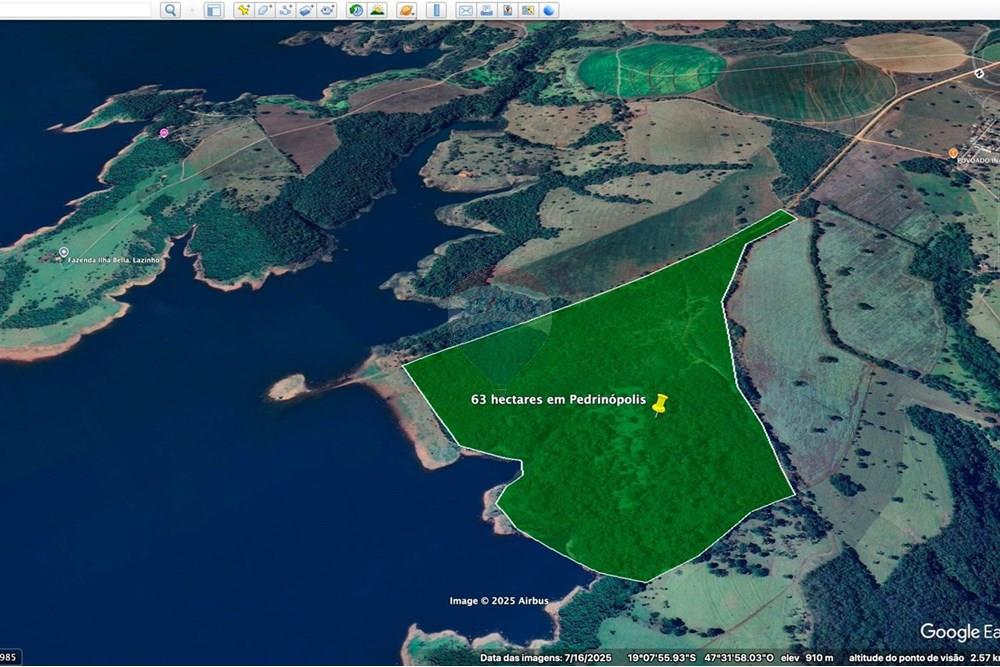
Task: Click the yellow pushpin placemark
Action: pos(659,404)
